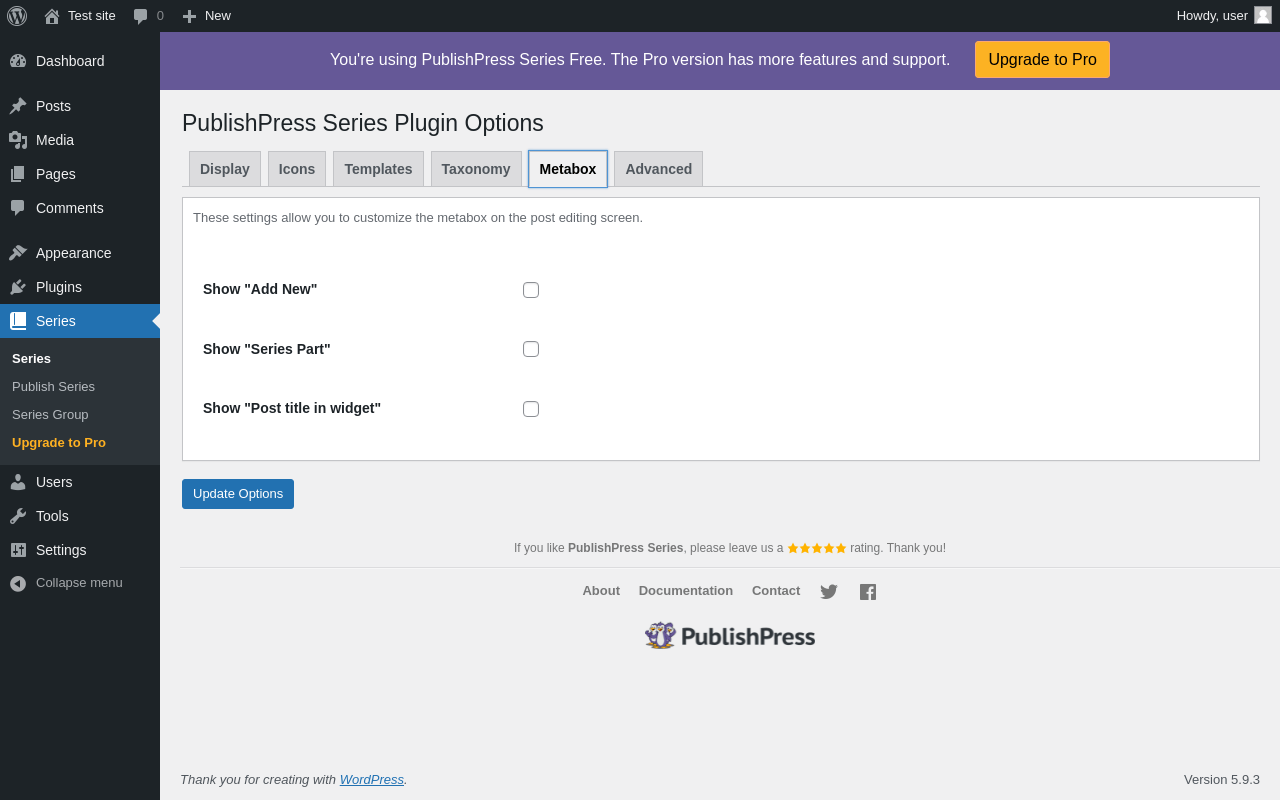
Task: Click the WordPress logo icon
Action: (17, 16)
